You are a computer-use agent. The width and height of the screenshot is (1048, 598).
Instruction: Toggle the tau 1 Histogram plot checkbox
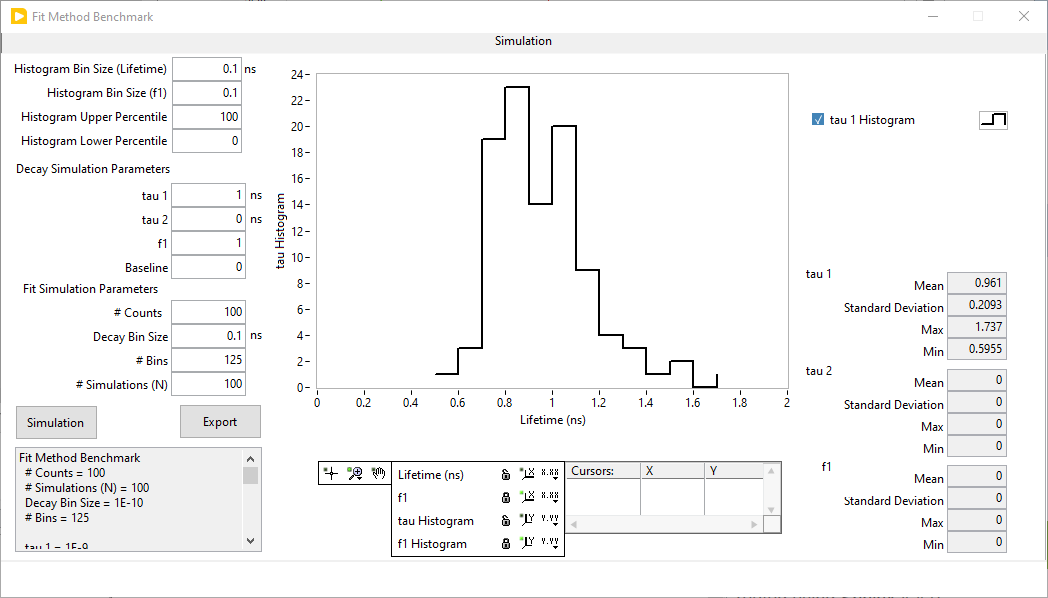tap(817, 120)
